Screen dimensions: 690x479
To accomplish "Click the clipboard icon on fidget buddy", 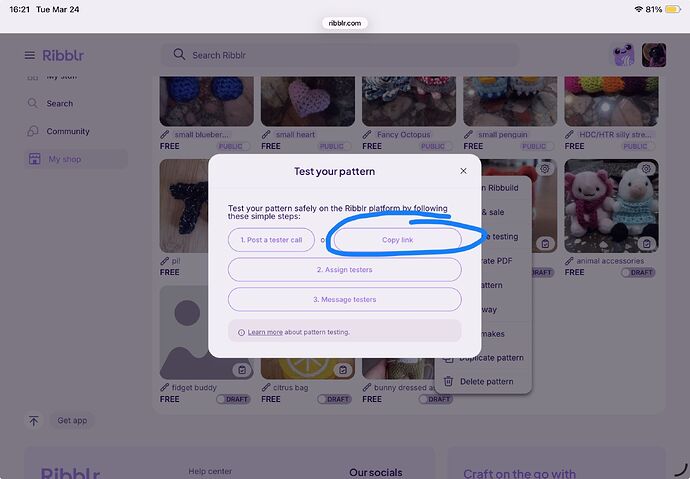I will 241,370.
